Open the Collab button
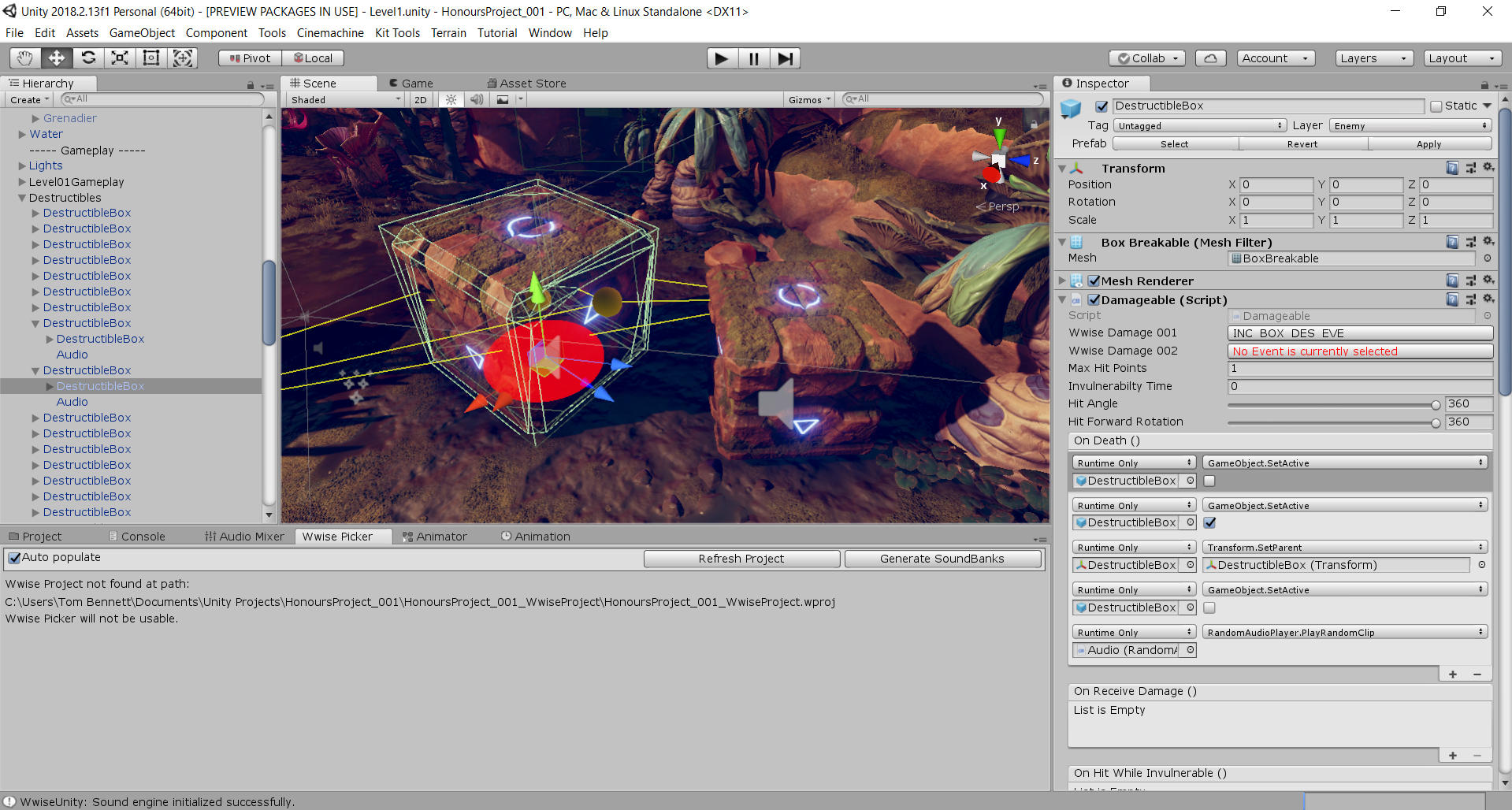1512x810 pixels. (x=1147, y=58)
